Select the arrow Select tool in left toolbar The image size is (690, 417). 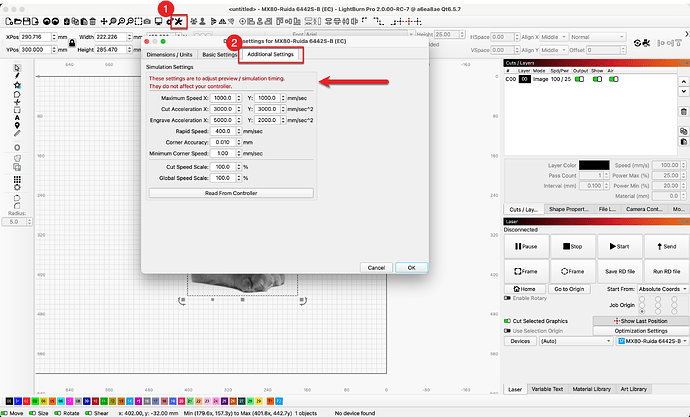[17, 68]
